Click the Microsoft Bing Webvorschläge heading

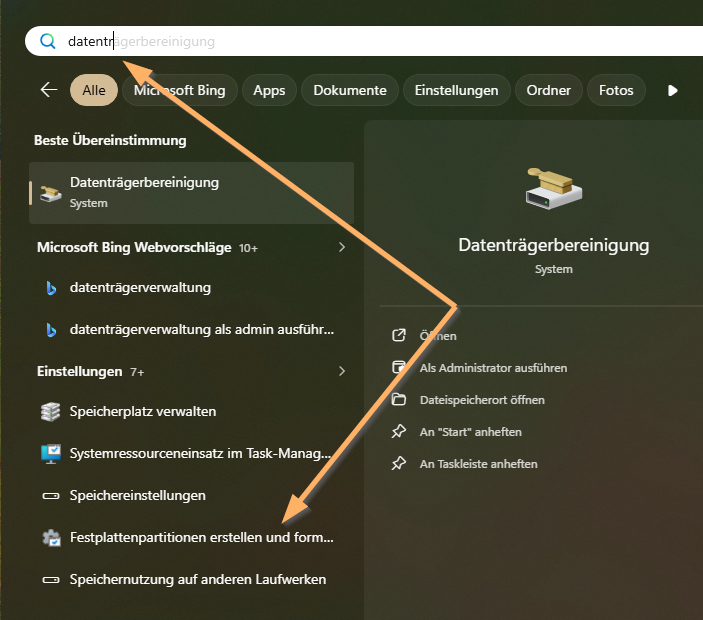coord(134,247)
